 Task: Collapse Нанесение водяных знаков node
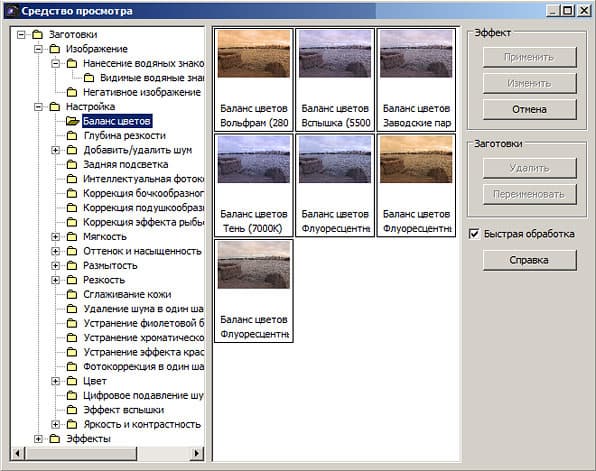tap(55, 64)
